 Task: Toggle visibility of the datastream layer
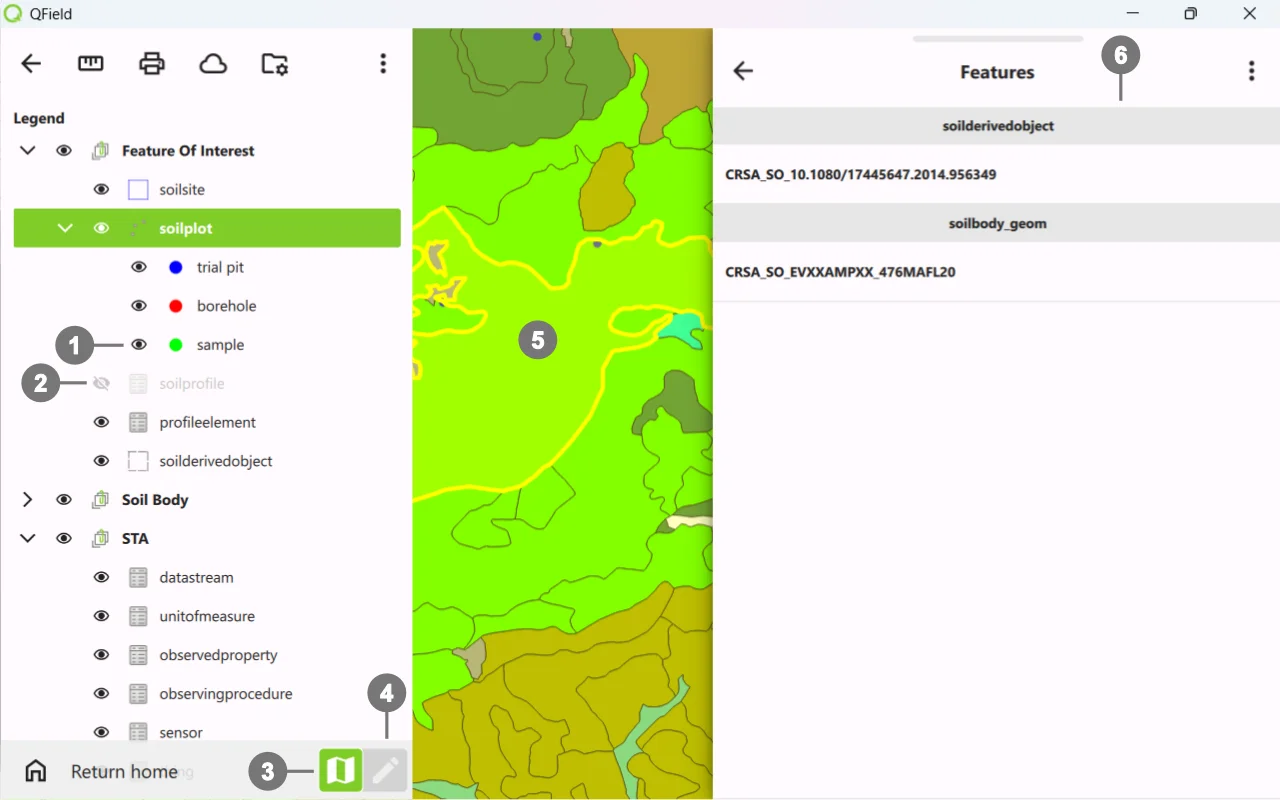coord(101,578)
